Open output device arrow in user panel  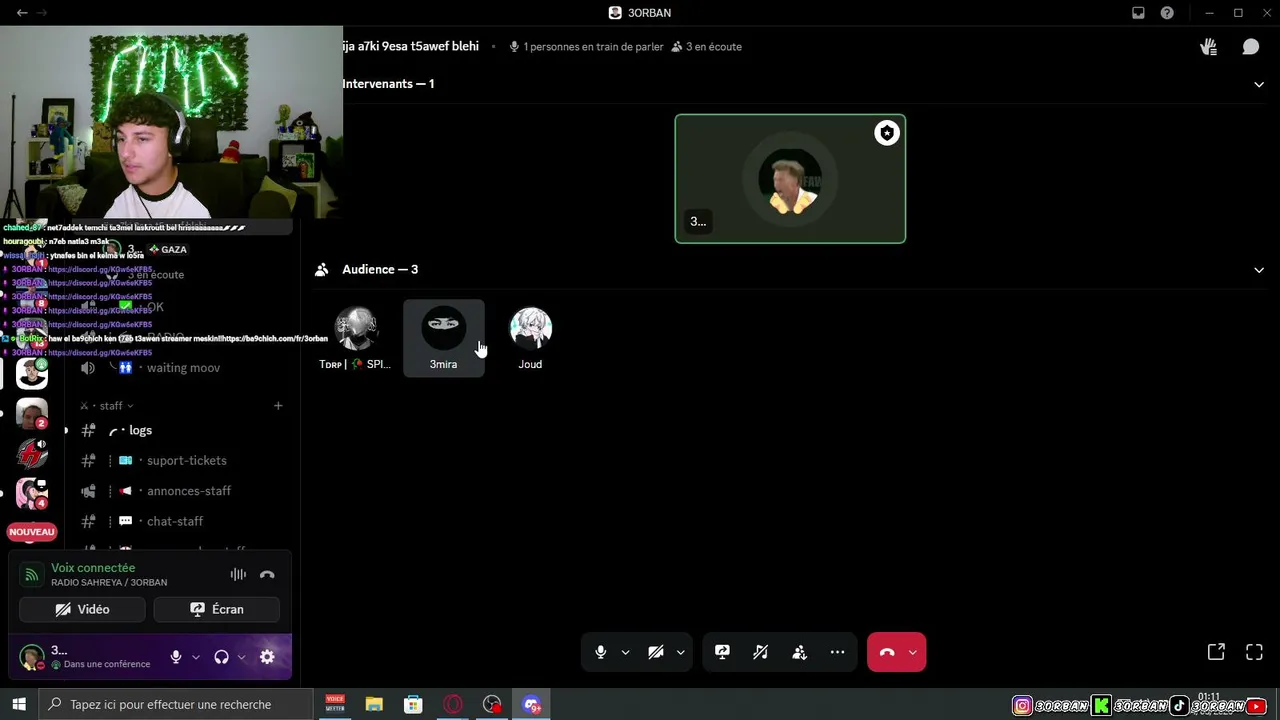click(x=241, y=657)
